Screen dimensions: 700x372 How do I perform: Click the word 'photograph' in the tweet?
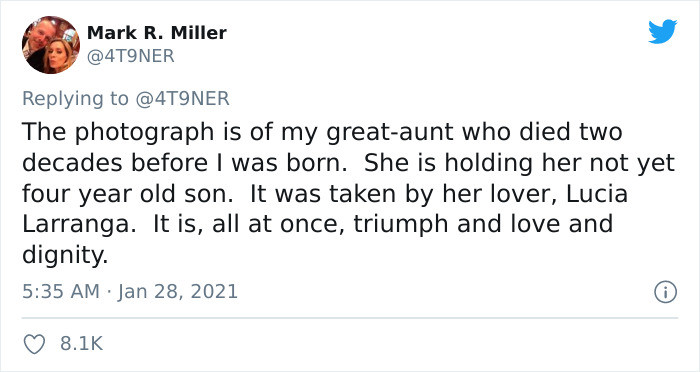point(144,133)
